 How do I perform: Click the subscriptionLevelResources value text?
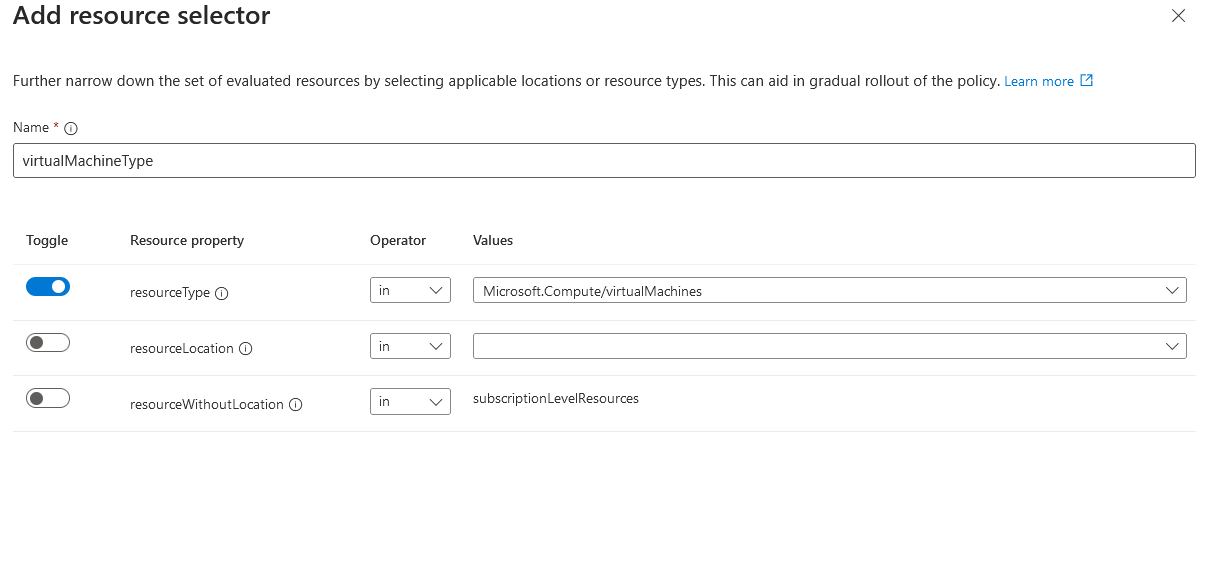coord(556,399)
